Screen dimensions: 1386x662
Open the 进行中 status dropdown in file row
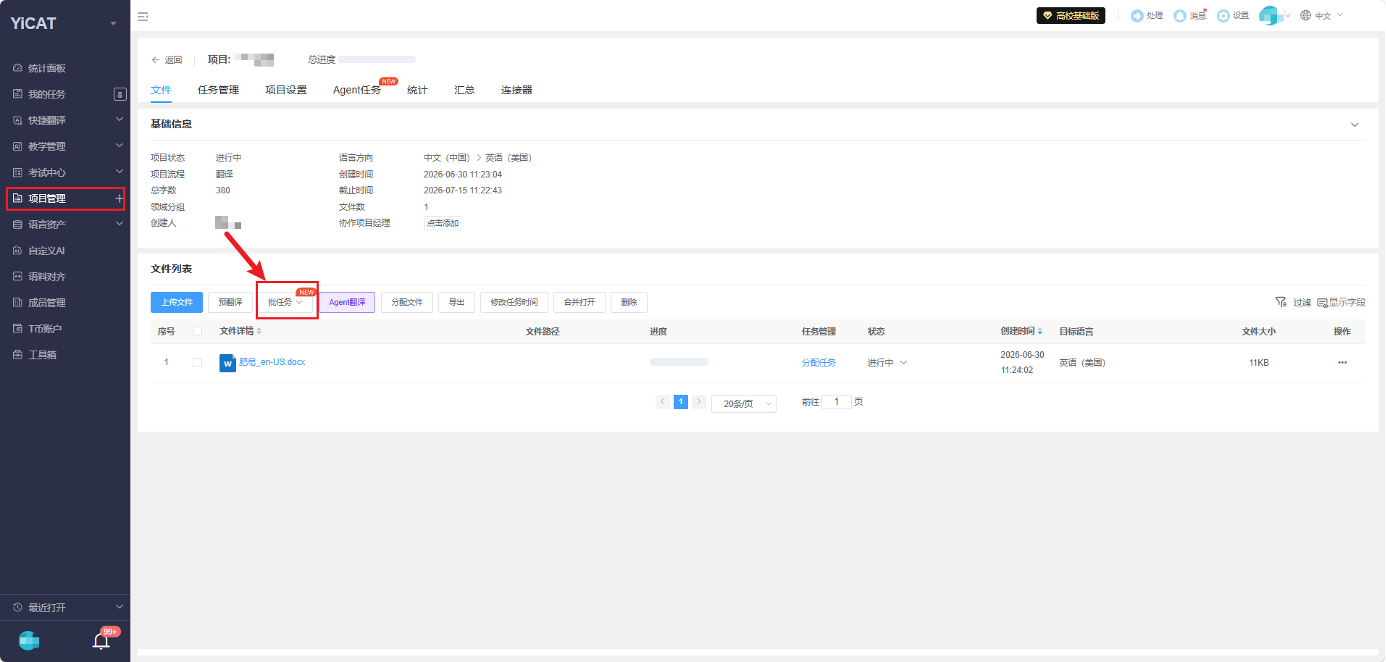(x=887, y=362)
